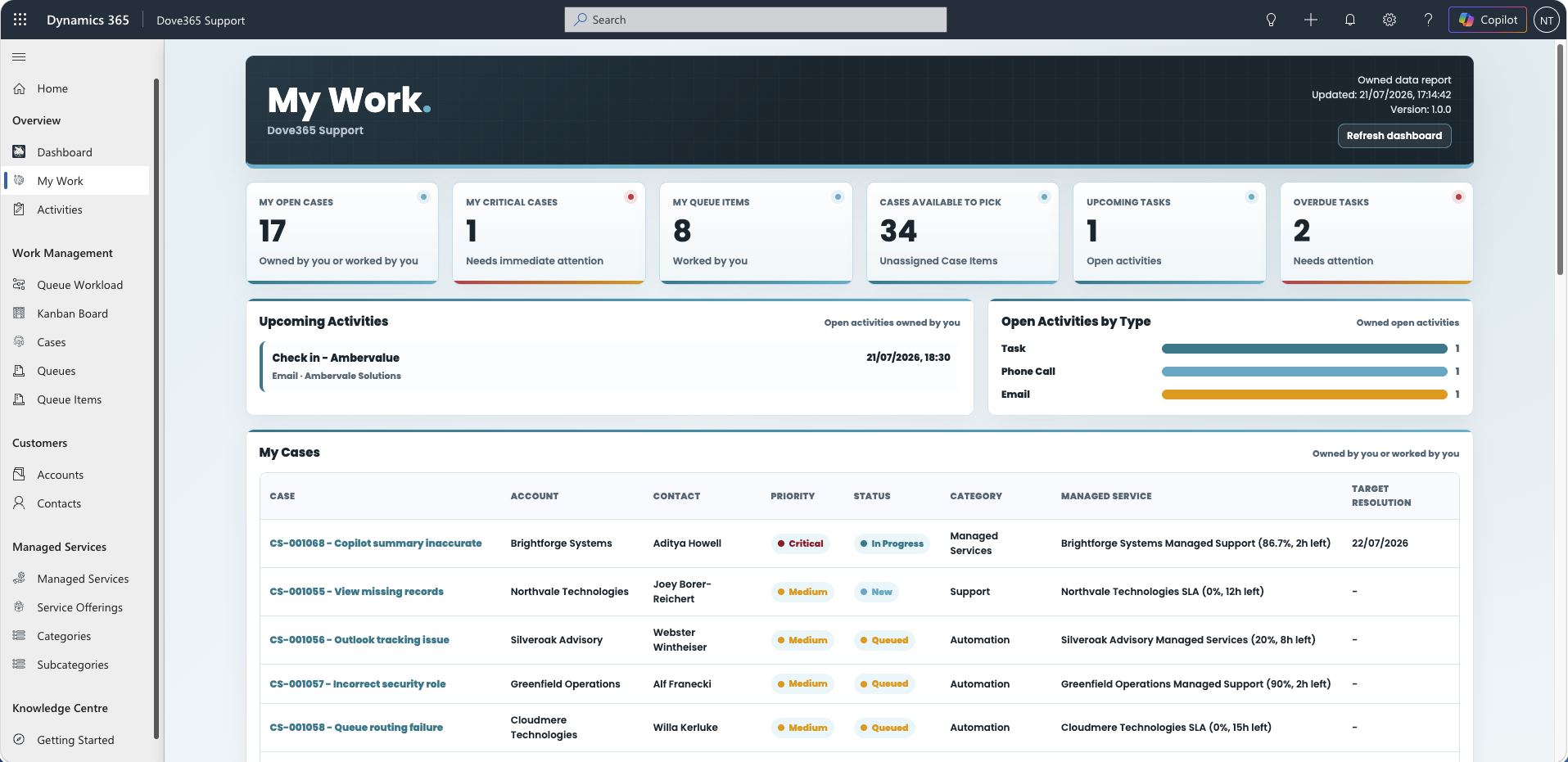Click the help question mark icon

point(1428,20)
